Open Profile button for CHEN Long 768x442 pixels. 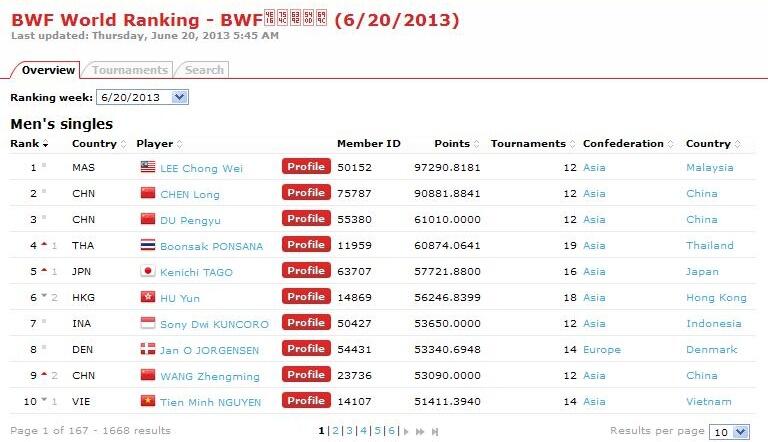306,193
